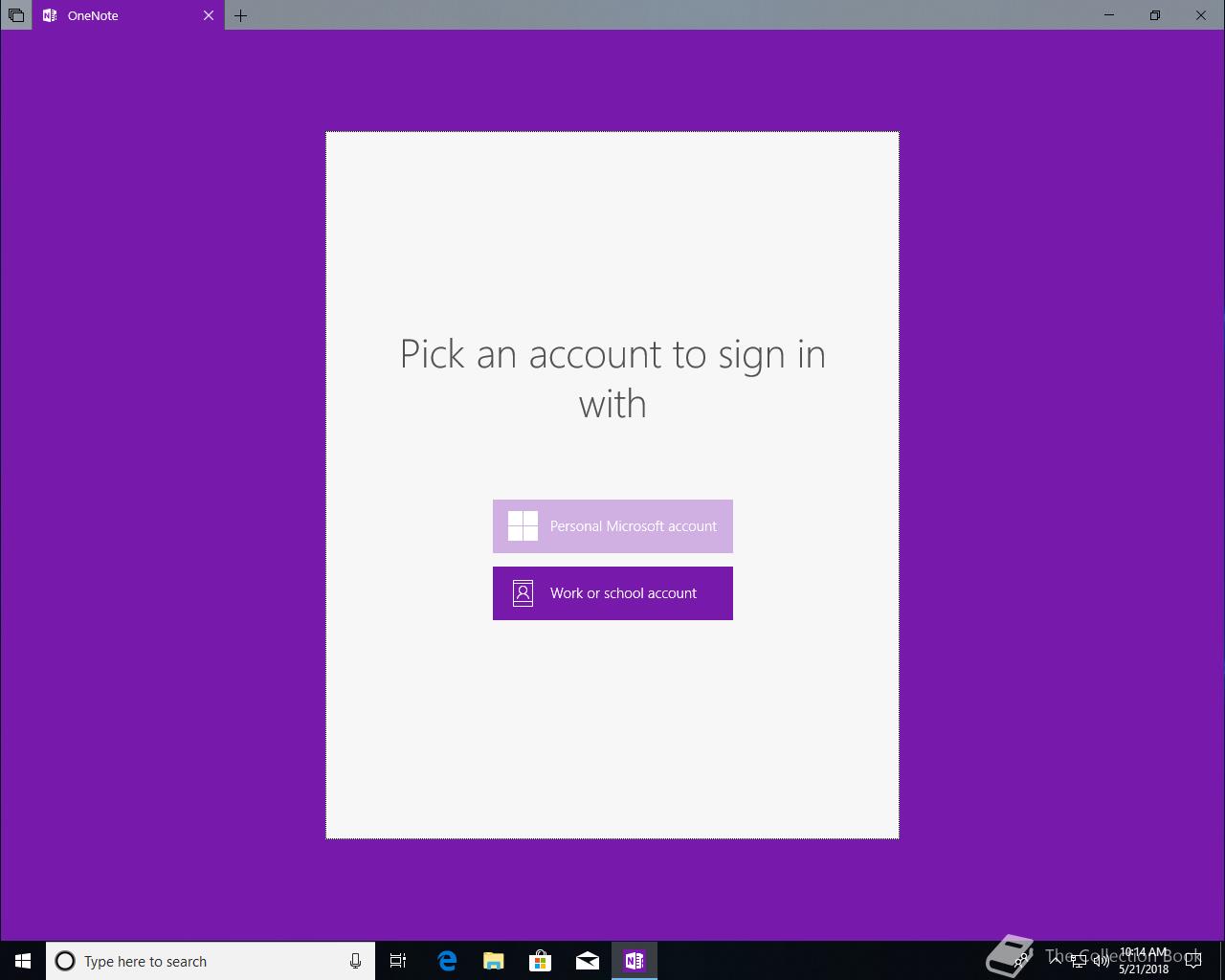The width and height of the screenshot is (1225, 980).
Task: Open the Windows Start menu
Action: click(23, 961)
